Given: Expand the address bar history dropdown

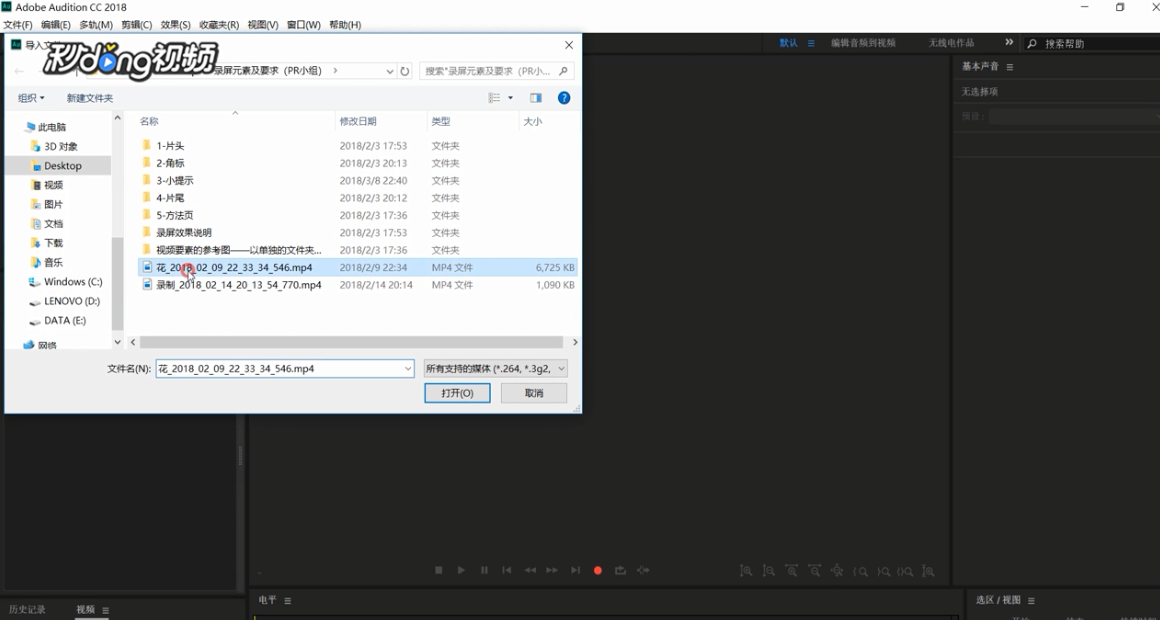Looking at the screenshot, I should tap(390, 71).
